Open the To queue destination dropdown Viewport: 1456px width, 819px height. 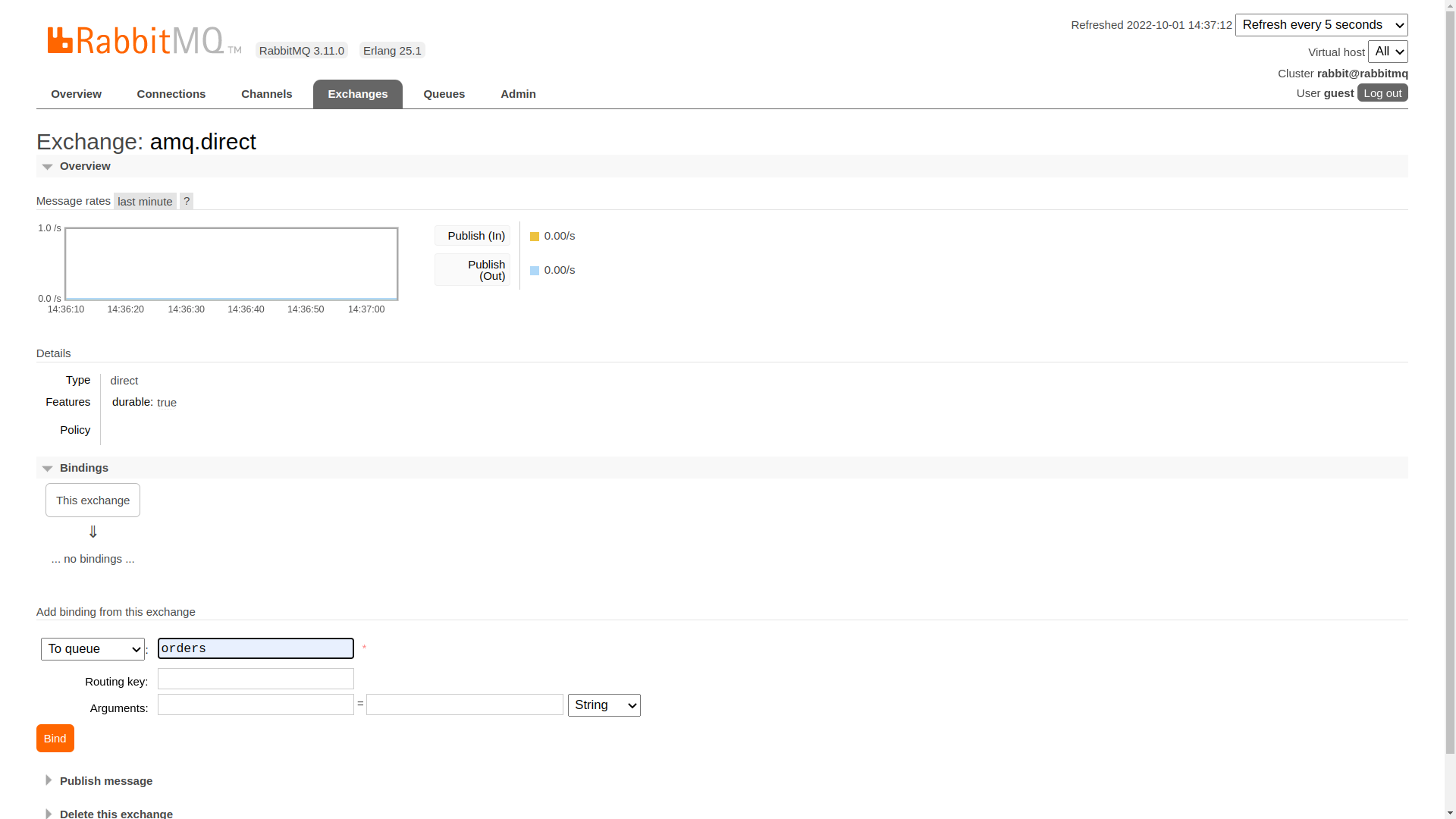pyautogui.click(x=93, y=649)
